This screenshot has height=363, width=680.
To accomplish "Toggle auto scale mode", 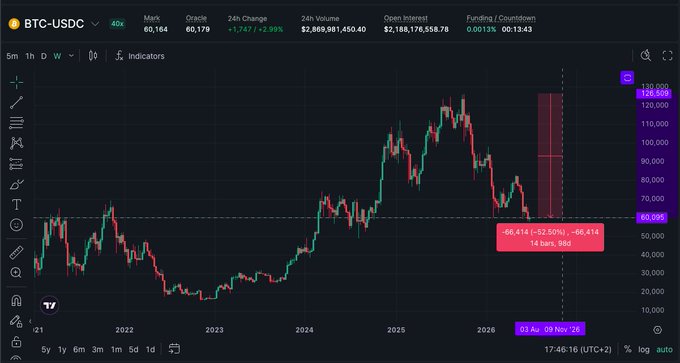I will 664,350.
